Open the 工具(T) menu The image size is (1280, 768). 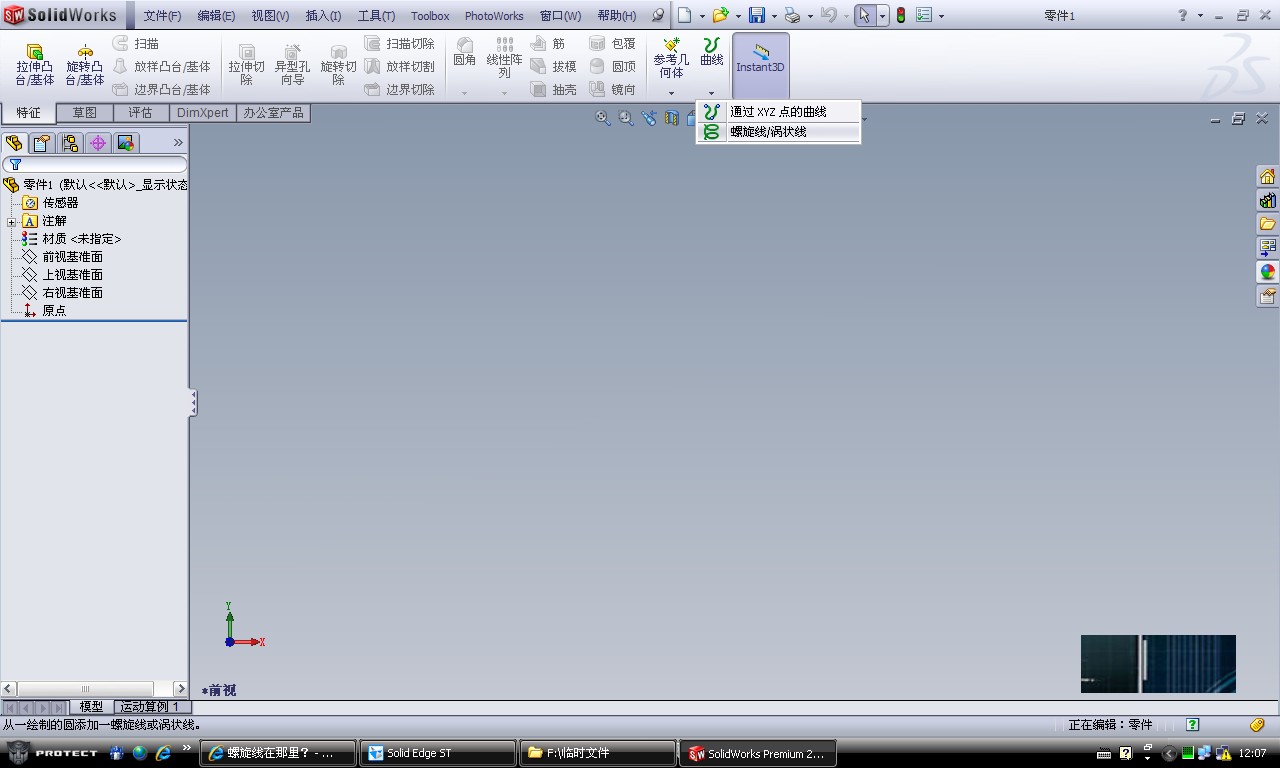tap(376, 16)
